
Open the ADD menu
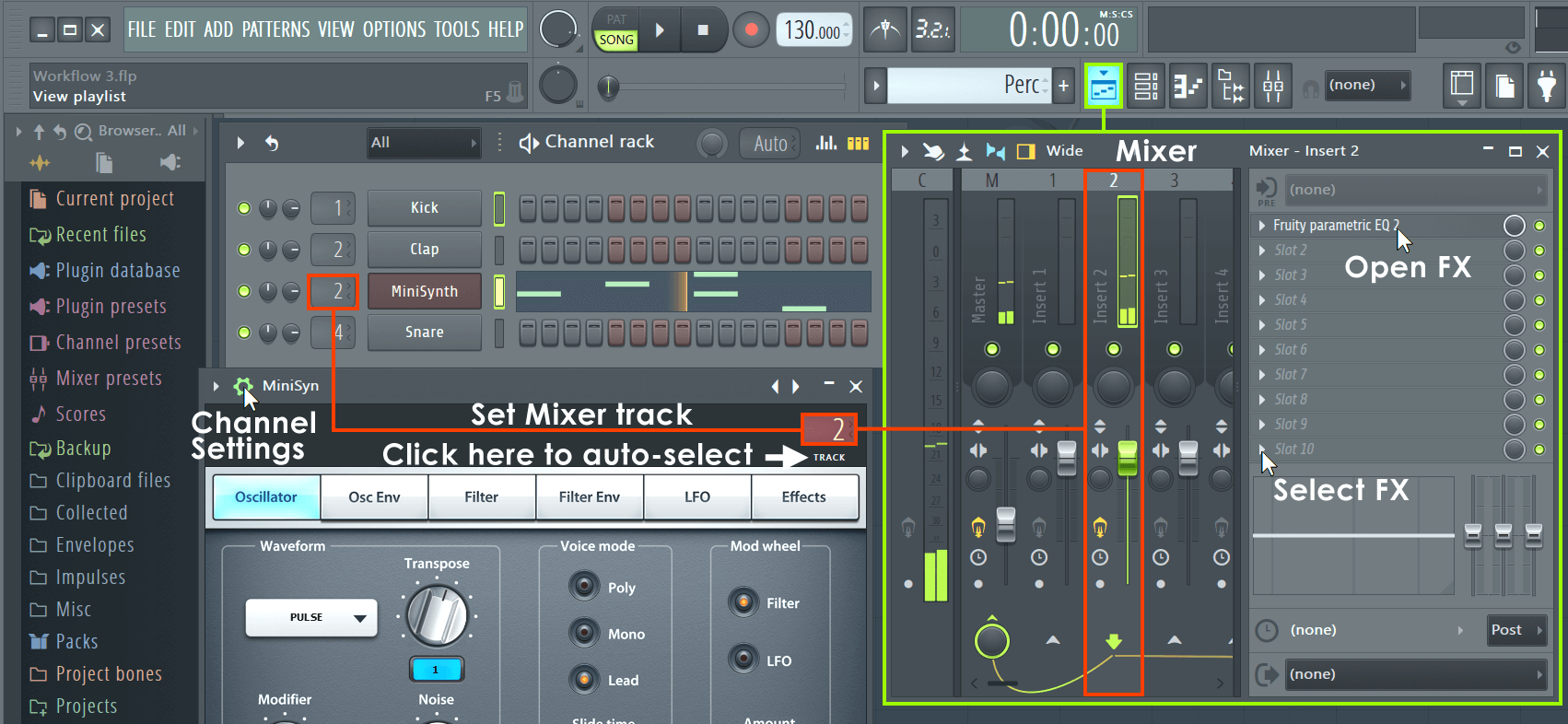(x=218, y=29)
